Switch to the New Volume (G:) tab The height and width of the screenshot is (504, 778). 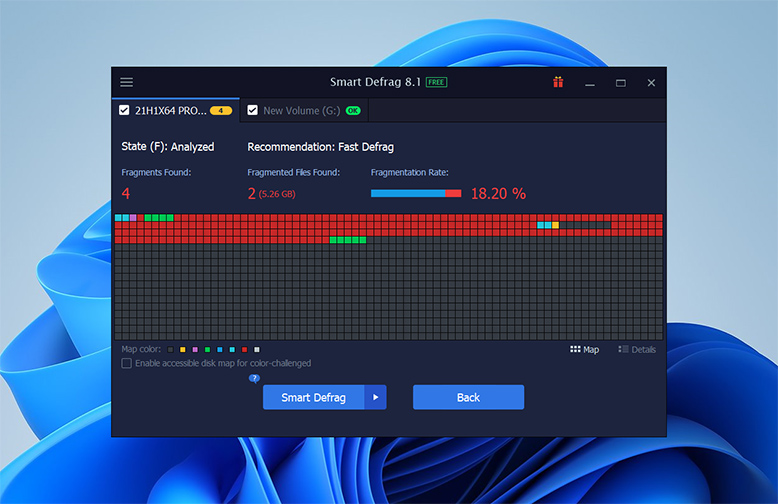tap(304, 110)
